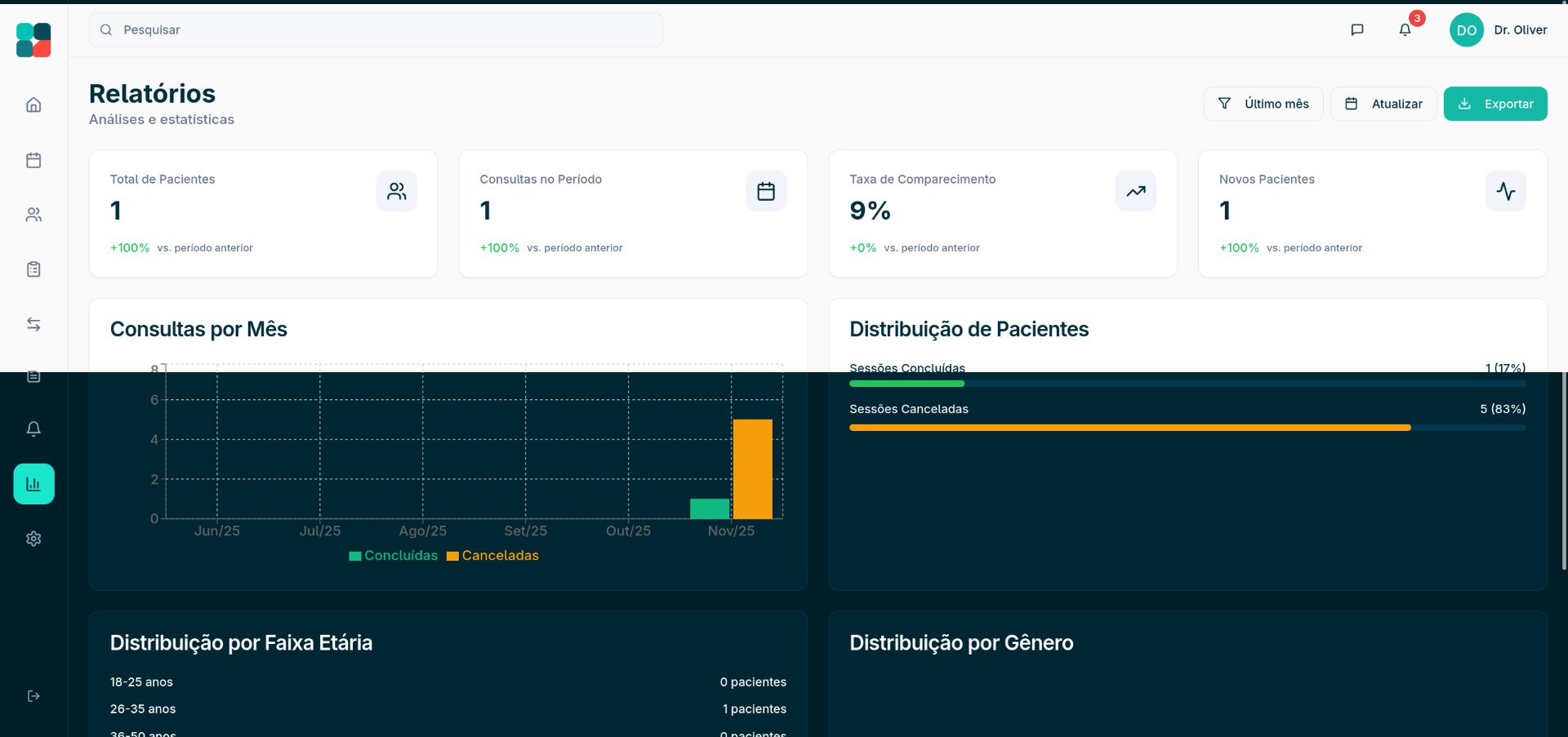Click the home icon in sidebar
Screen dimensions: 1568x737
point(33,104)
